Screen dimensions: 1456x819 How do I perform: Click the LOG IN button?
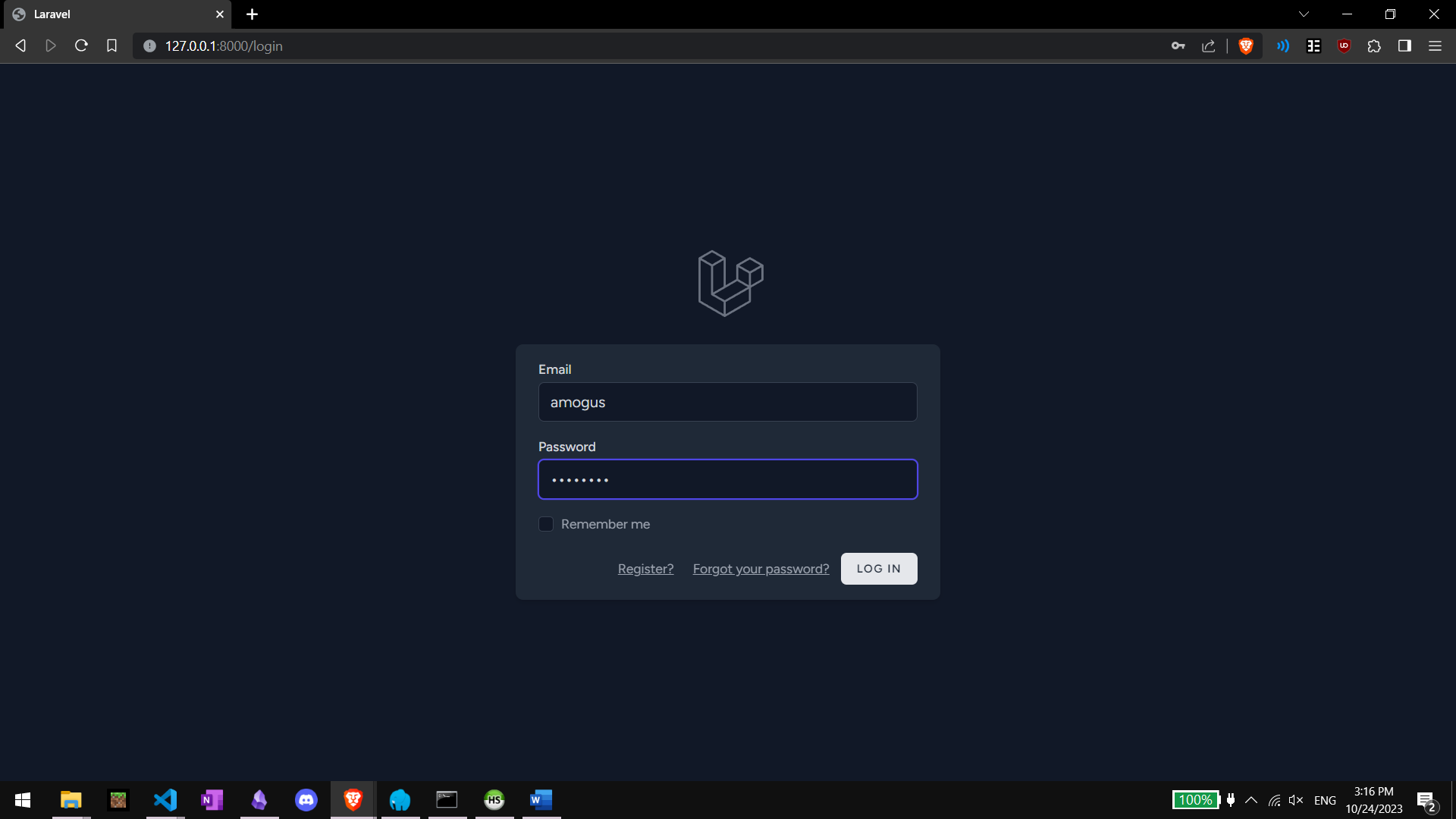(x=878, y=569)
